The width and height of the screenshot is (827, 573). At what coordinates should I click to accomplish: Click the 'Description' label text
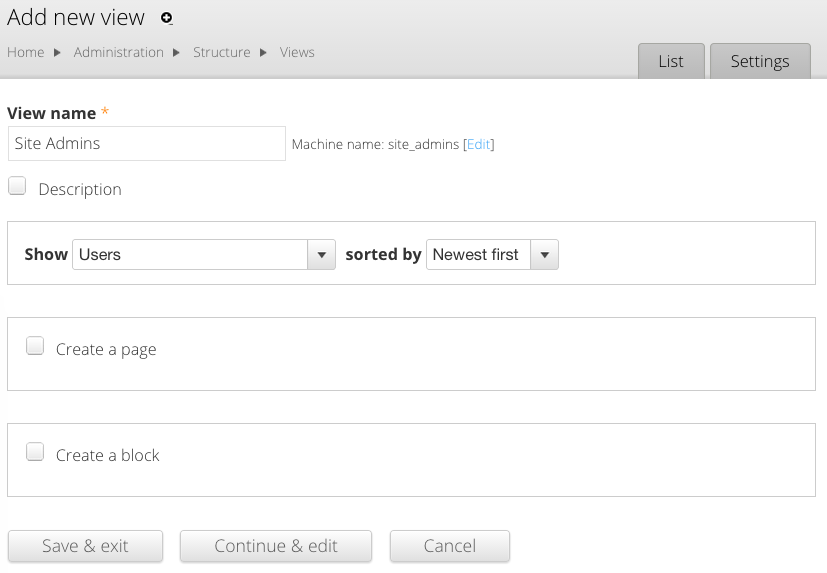click(x=80, y=189)
